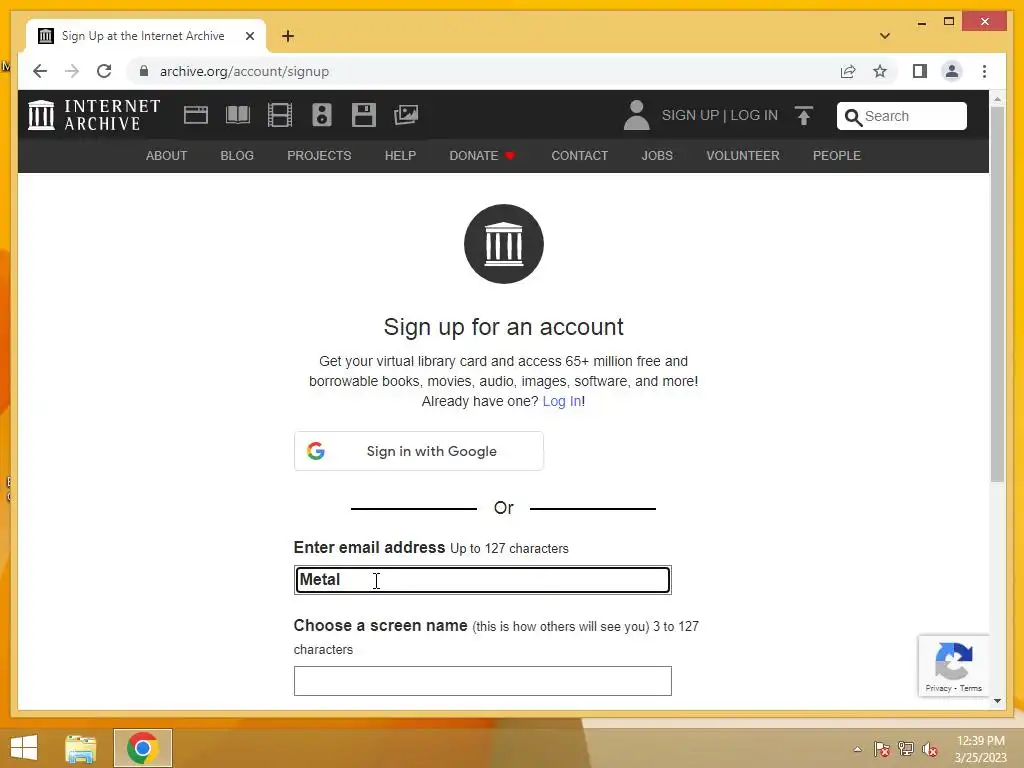
Task: Click the search magnifier icon
Action: [853, 117]
